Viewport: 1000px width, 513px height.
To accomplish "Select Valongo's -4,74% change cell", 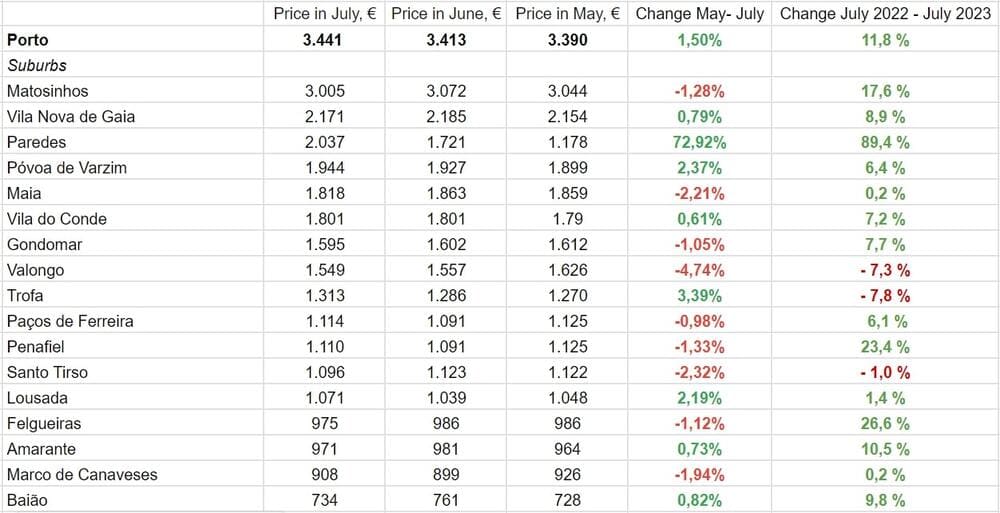I will point(698,270).
